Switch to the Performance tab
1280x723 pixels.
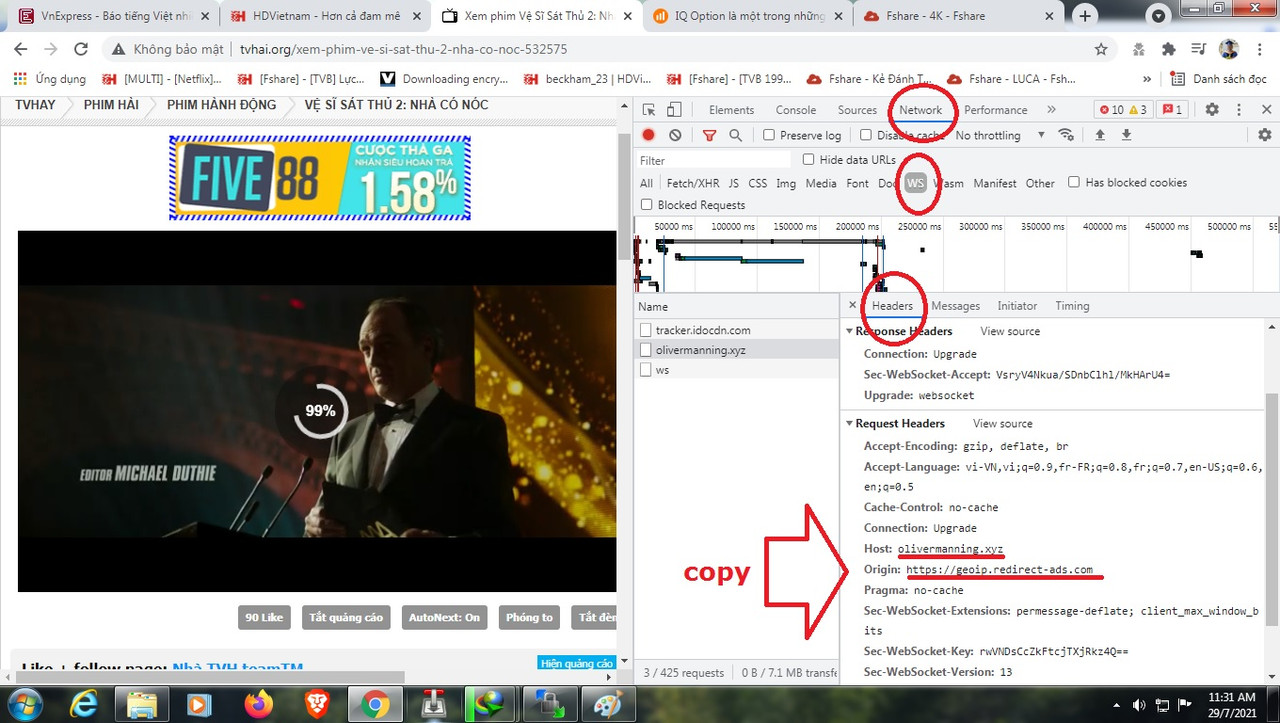pos(995,110)
